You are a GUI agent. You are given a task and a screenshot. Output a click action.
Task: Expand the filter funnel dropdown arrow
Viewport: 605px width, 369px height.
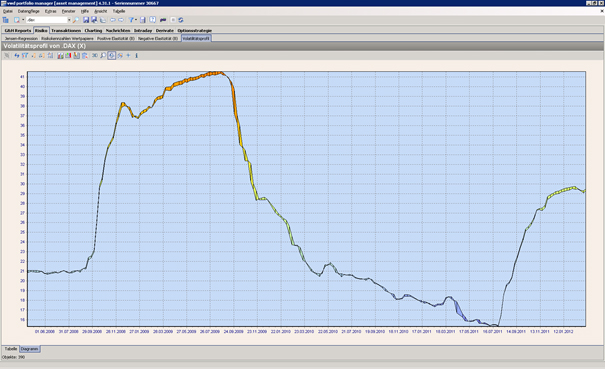click(x=136, y=20)
